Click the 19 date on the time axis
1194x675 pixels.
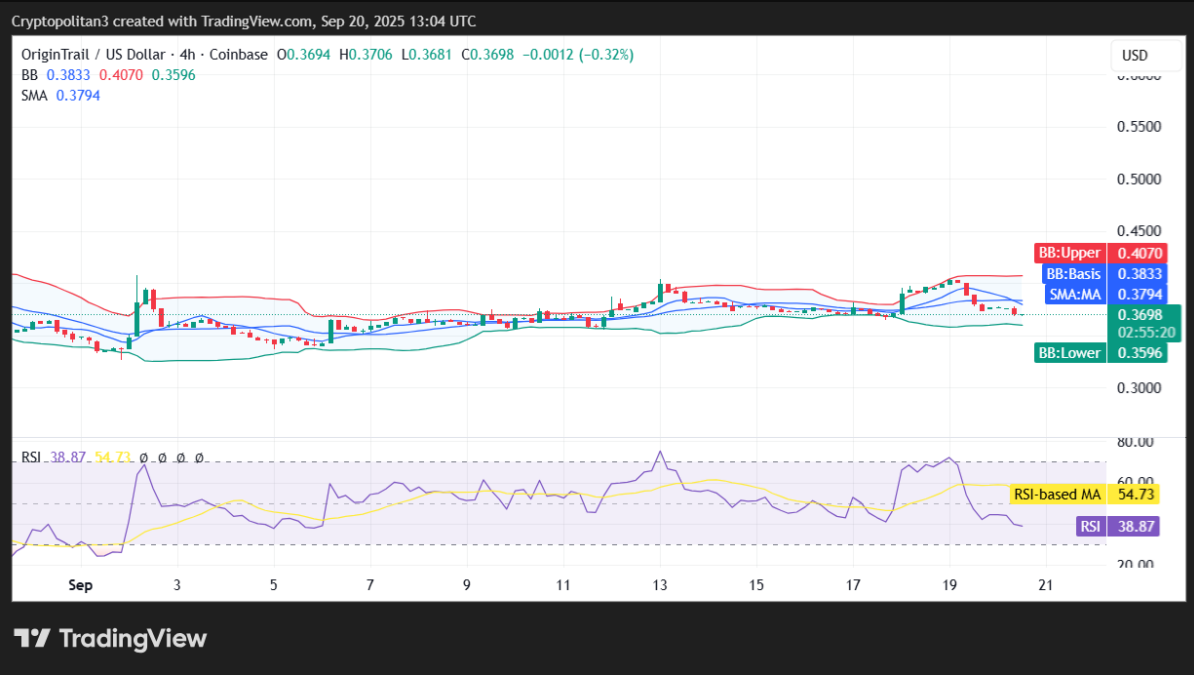coord(949,585)
